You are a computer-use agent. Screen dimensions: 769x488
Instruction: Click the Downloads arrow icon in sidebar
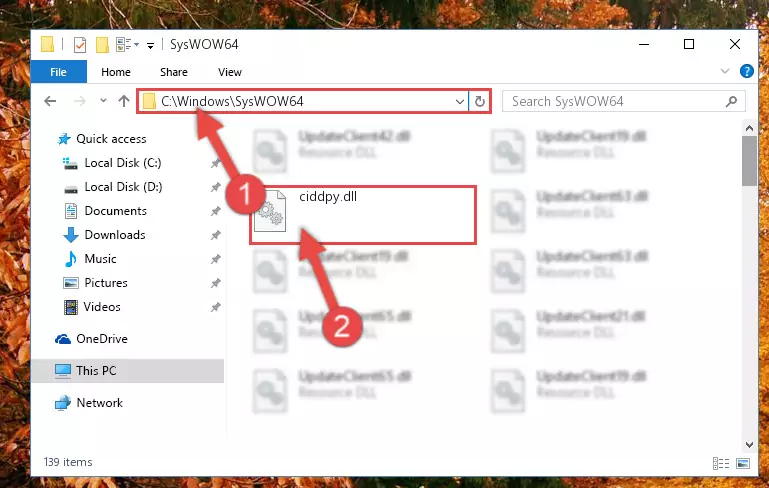pos(71,235)
